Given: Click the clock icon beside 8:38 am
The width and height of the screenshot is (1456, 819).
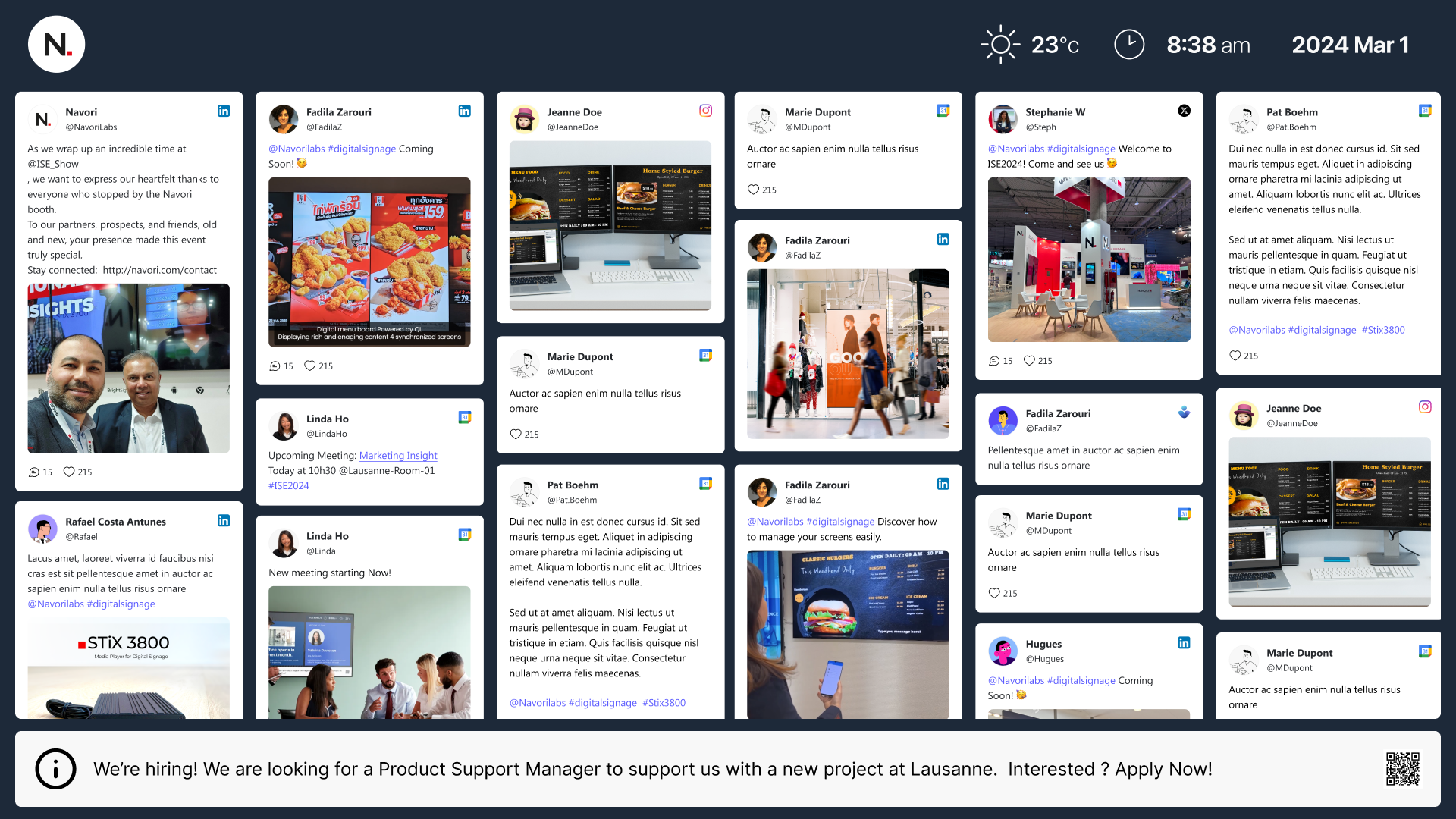Looking at the screenshot, I should (x=1129, y=45).
